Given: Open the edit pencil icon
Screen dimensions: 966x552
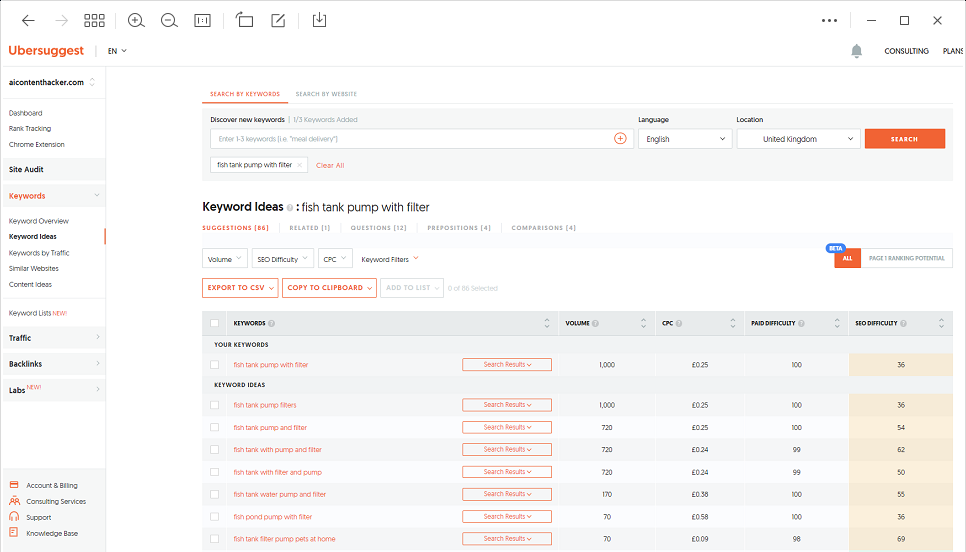Looking at the screenshot, I should (x=278, y=20).
